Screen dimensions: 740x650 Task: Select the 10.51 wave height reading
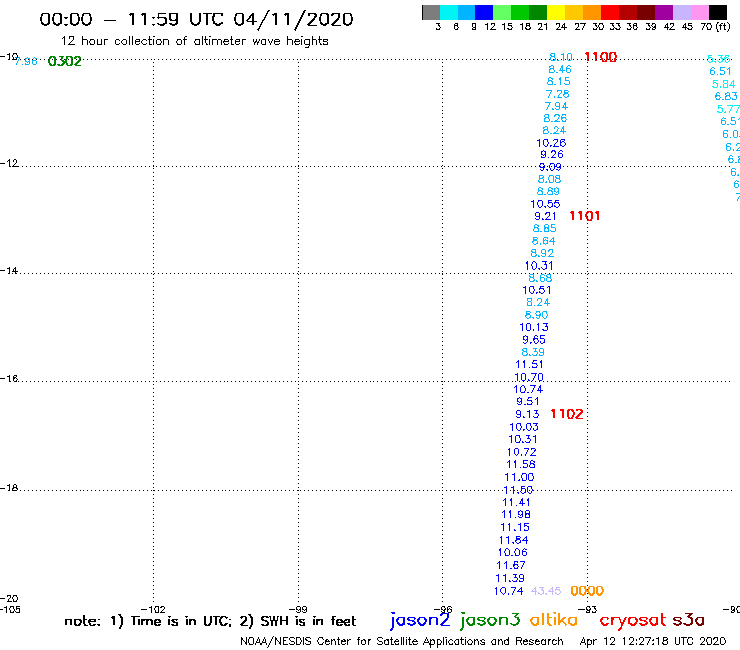pos(537,290)
